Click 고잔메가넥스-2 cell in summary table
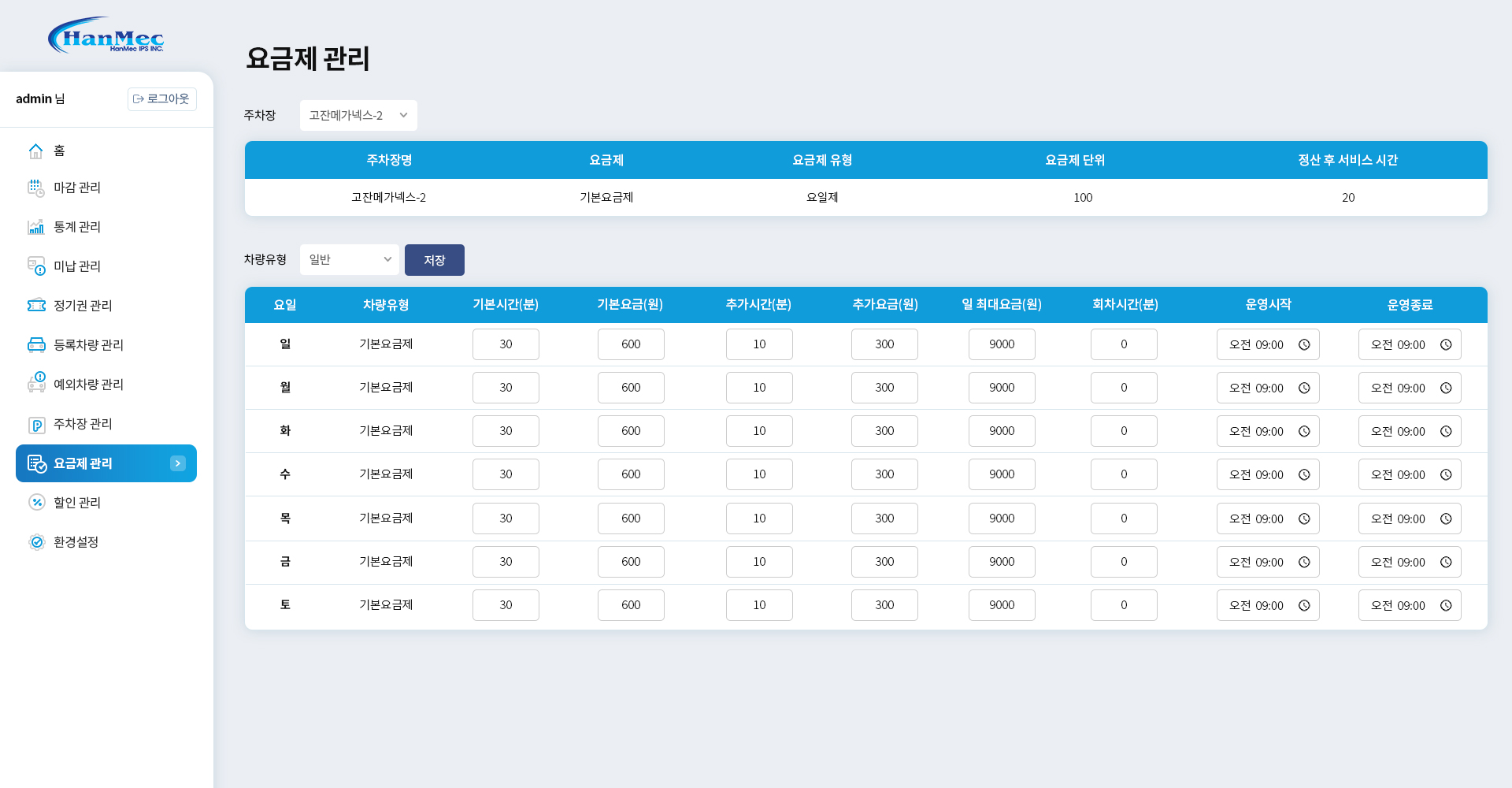Image resolution: width=1512 pixels, height=788 pixels. point(388,198)
